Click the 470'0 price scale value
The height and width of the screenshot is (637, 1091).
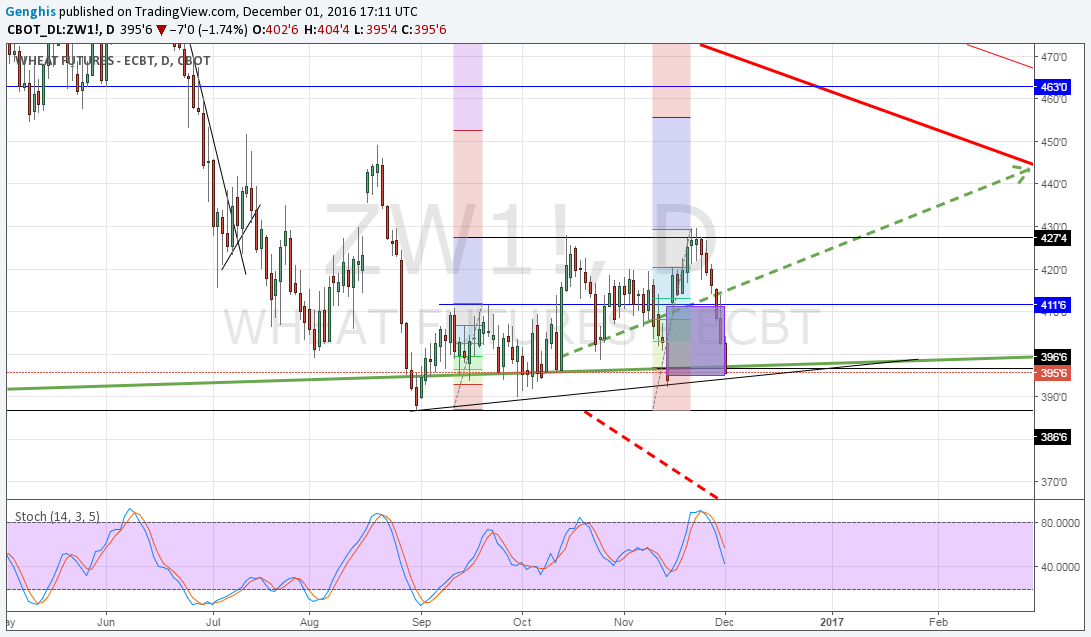point(1054,57)
